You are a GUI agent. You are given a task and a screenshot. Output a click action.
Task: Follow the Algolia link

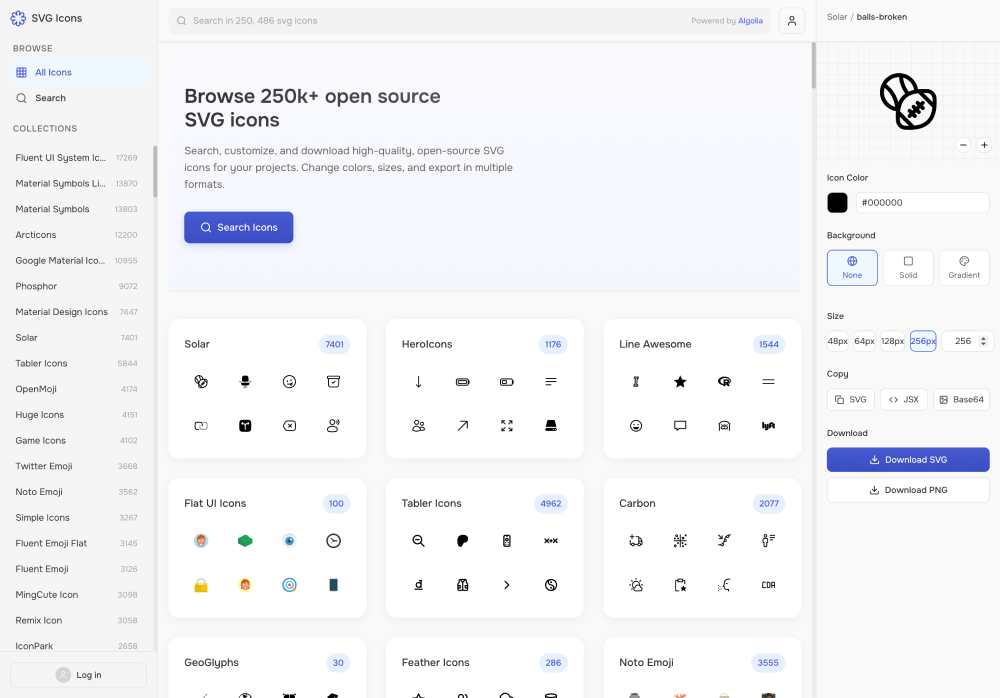pyautogui.click(x=750, y=21)
